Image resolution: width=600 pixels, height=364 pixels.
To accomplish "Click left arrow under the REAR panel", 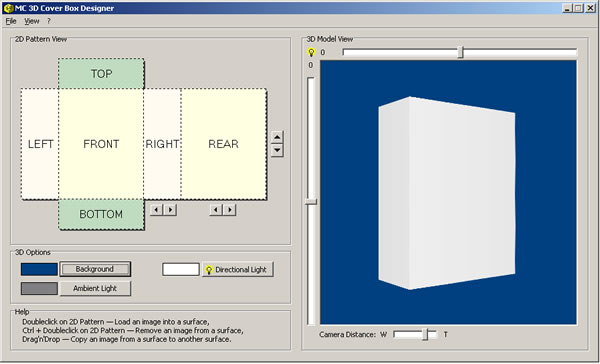I will coord(216,210).
